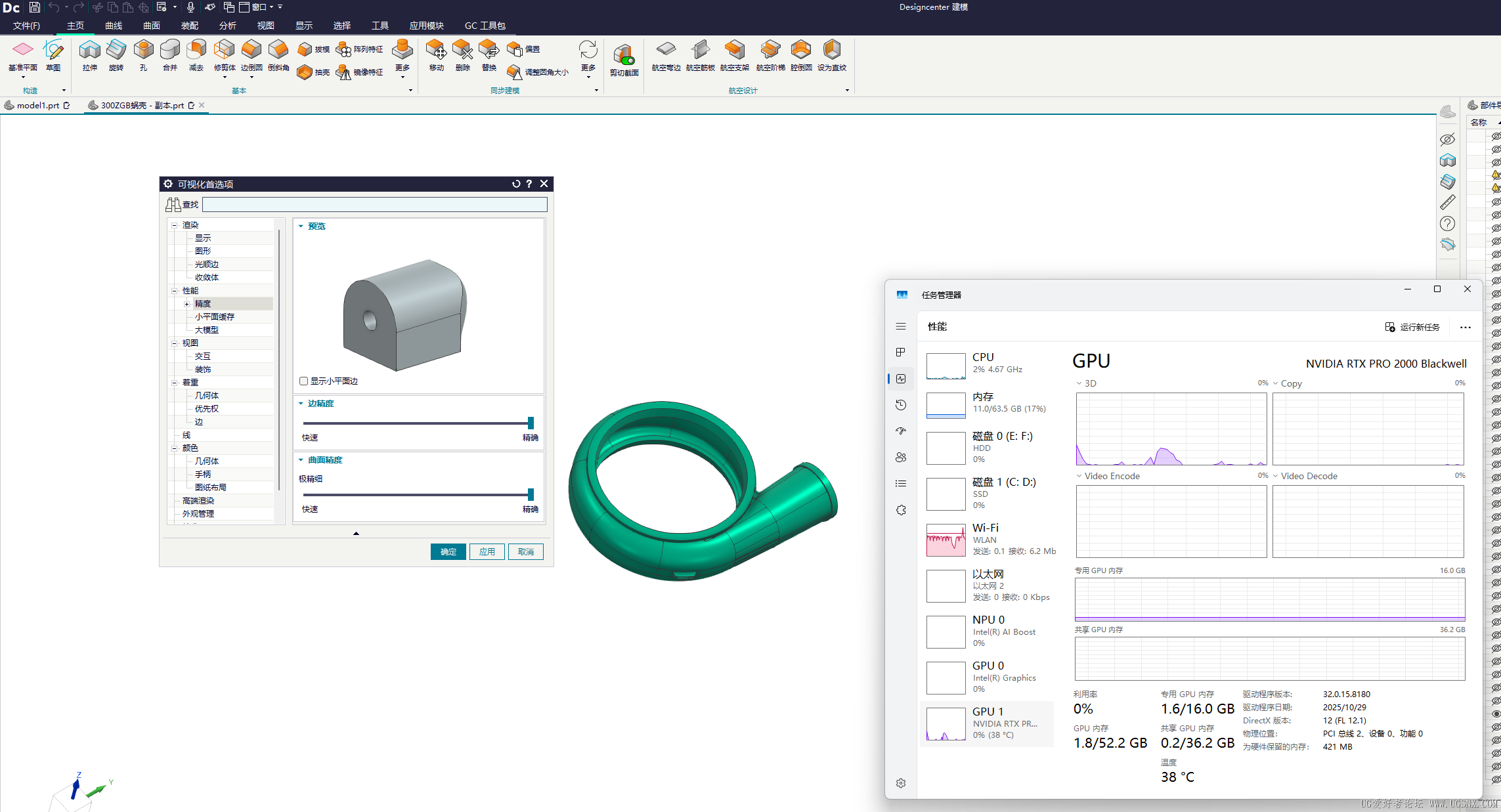Click the 查找 search input field

[374, 205]
